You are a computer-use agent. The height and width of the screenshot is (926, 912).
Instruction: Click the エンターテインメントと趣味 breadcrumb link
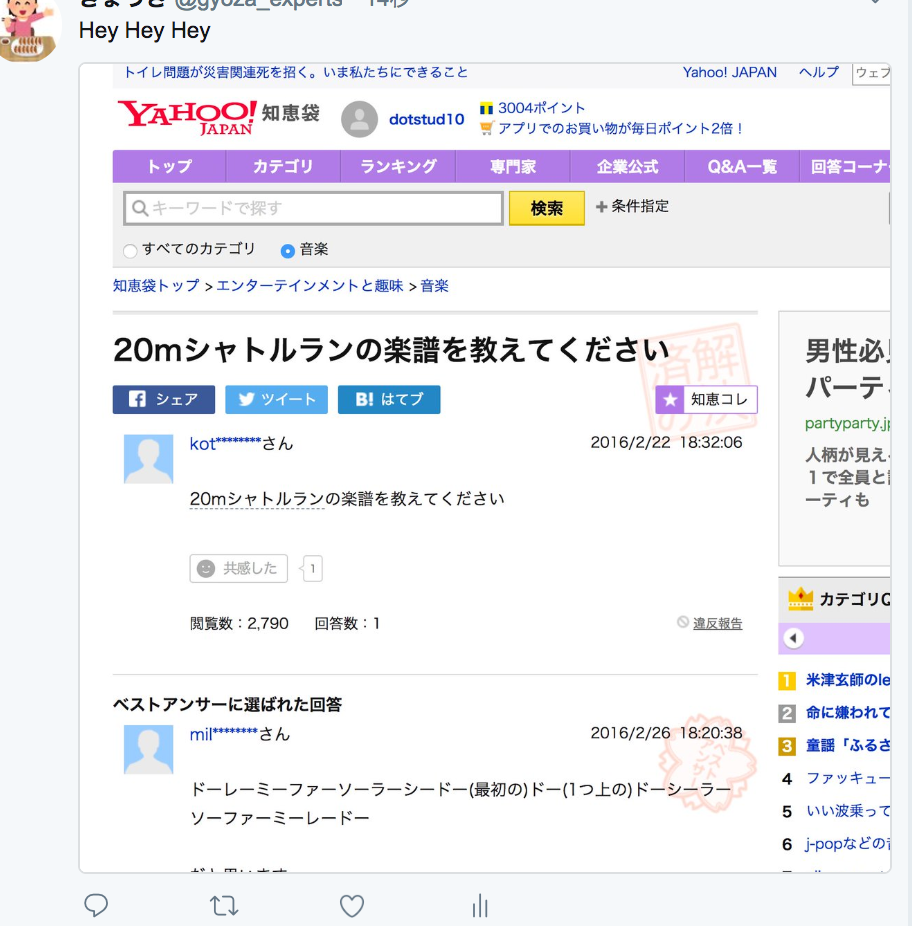click(310, 286)
